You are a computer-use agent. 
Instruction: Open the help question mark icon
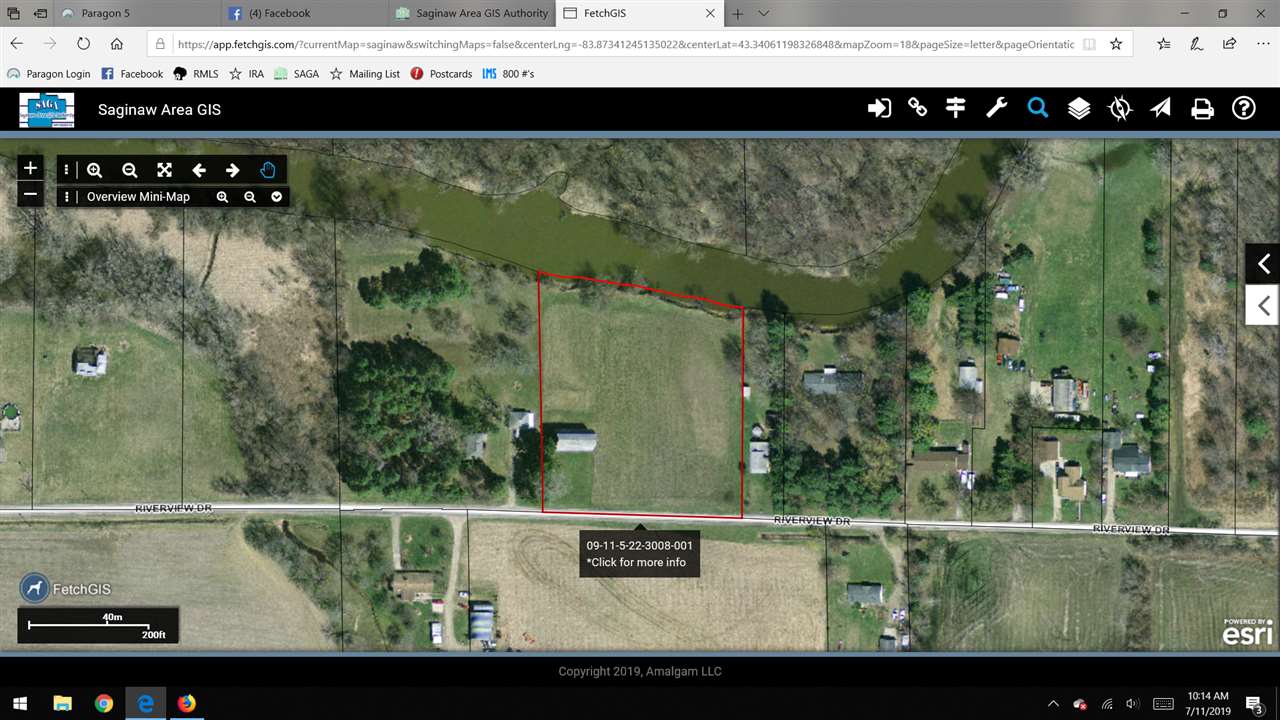(1243, 108)
